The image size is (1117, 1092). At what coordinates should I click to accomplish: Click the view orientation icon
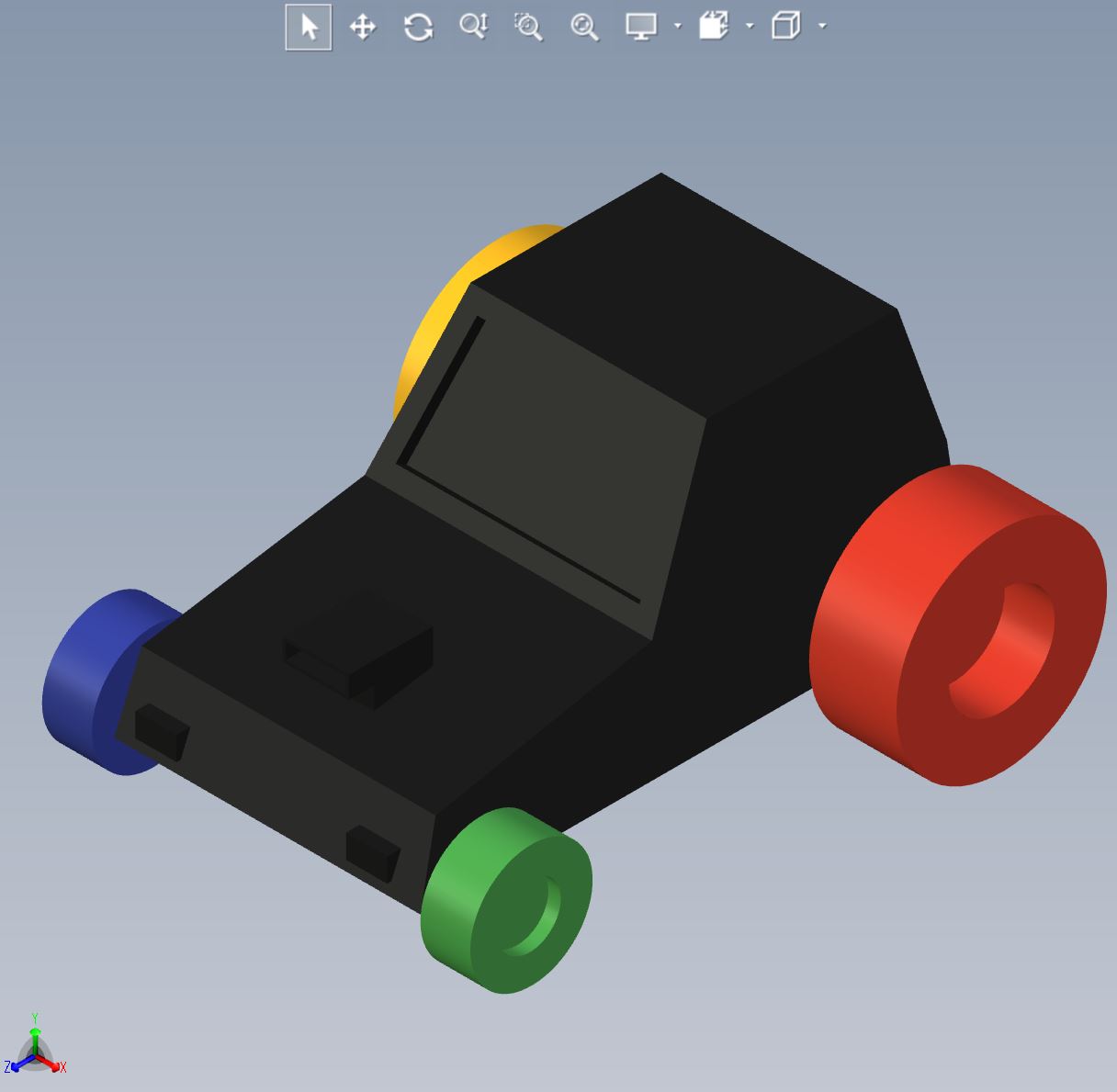pos(714,26)
